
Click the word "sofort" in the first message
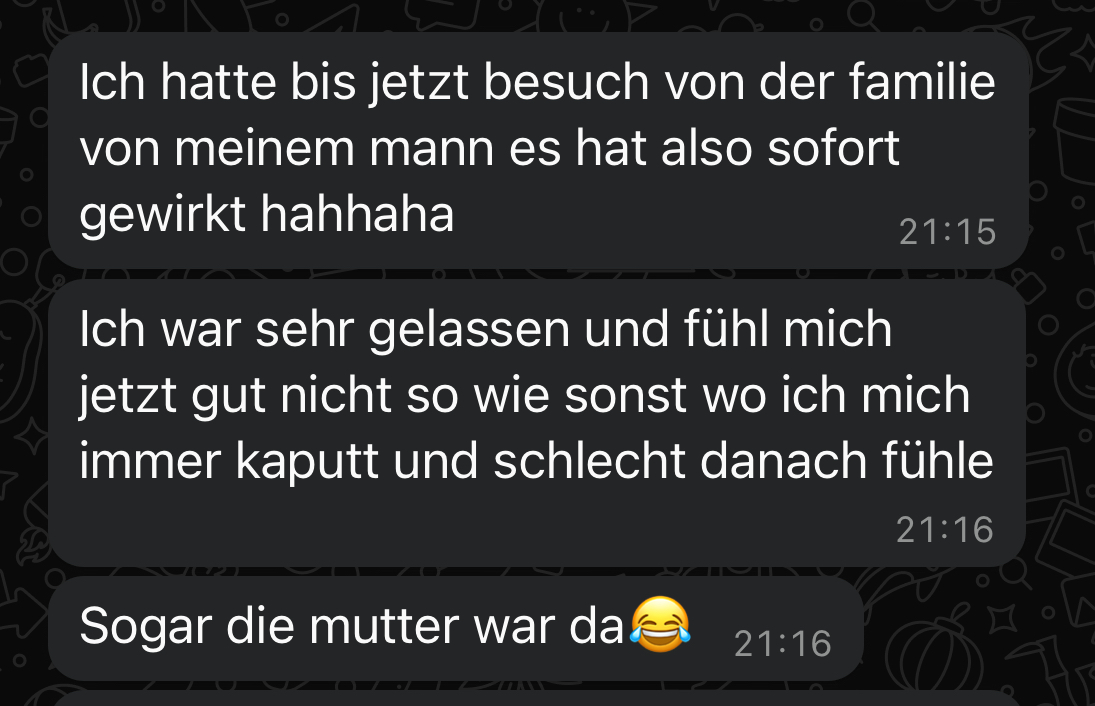(833, 148)
